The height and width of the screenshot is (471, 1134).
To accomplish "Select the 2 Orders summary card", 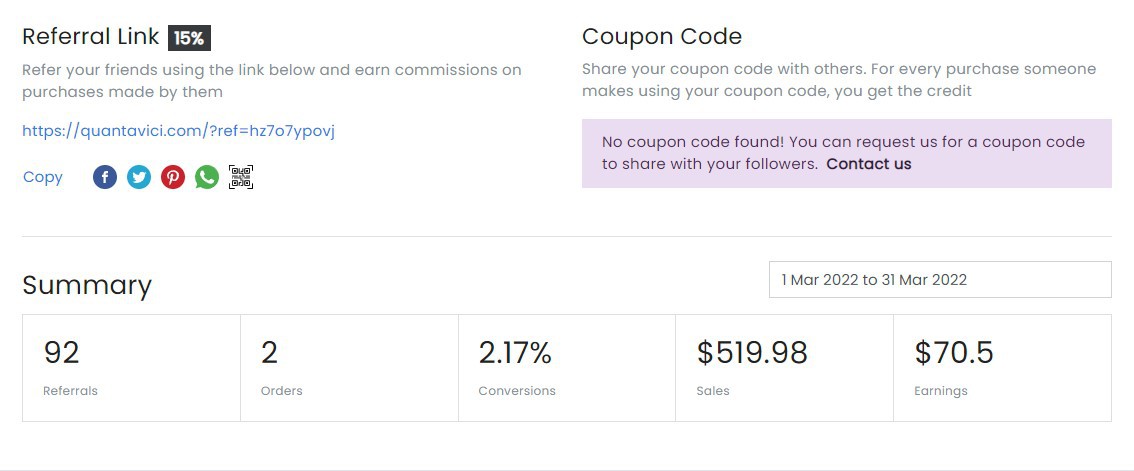I will (x=349, y=368).
